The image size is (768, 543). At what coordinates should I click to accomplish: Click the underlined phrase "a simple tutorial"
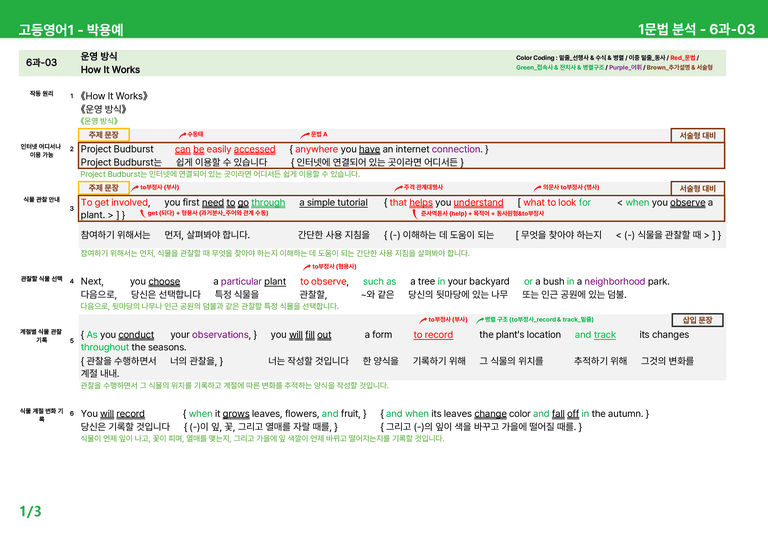tap(334, 203)
